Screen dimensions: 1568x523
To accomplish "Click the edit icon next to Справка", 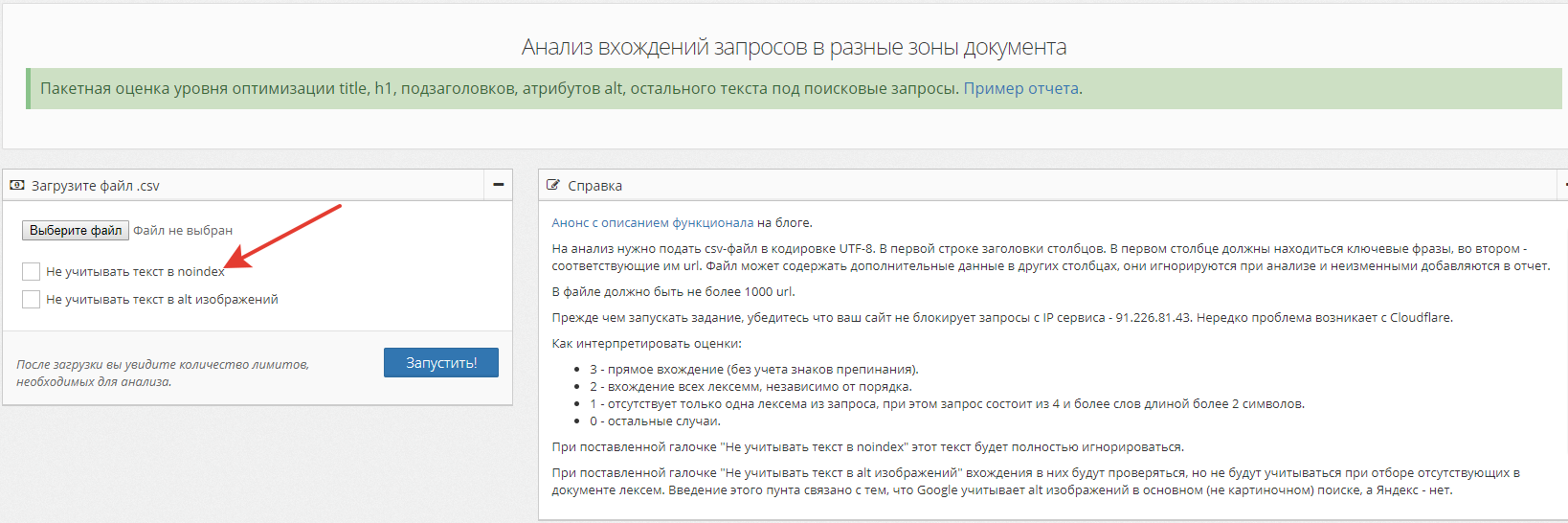I will point(553,185).
